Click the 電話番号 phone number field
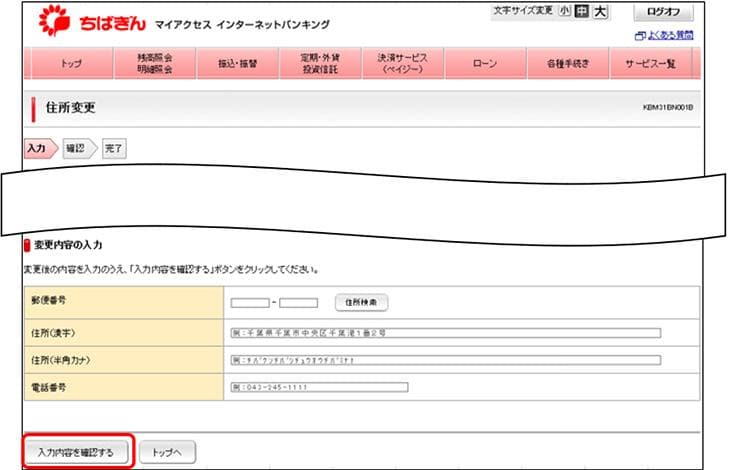The height and width of the screenshot is (470, 730). [319, 387]
